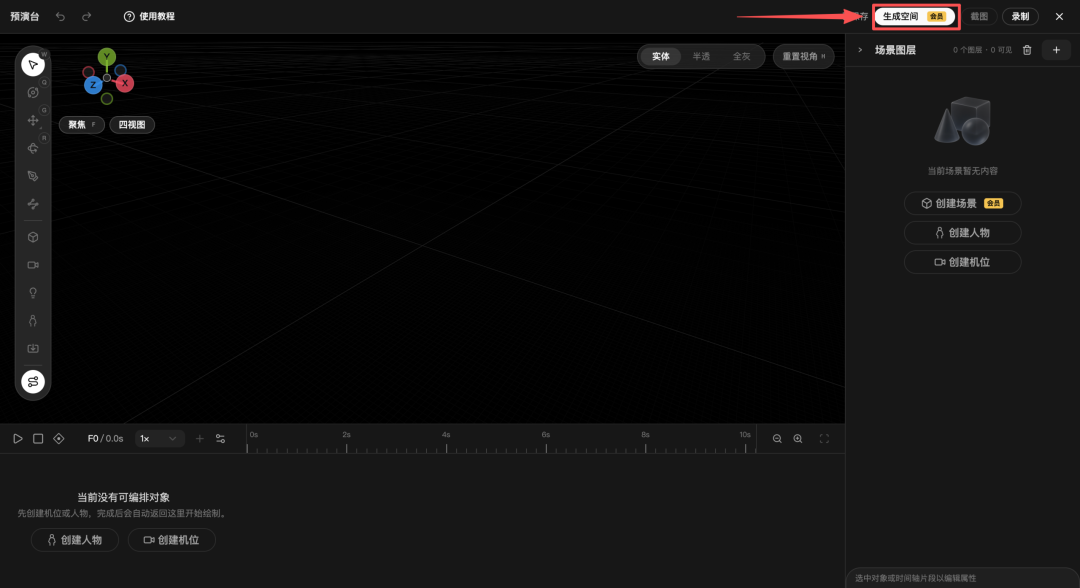The image size is (1080, 588).
Task: Add a cube object from the toolbar
Action: point(32,238)
